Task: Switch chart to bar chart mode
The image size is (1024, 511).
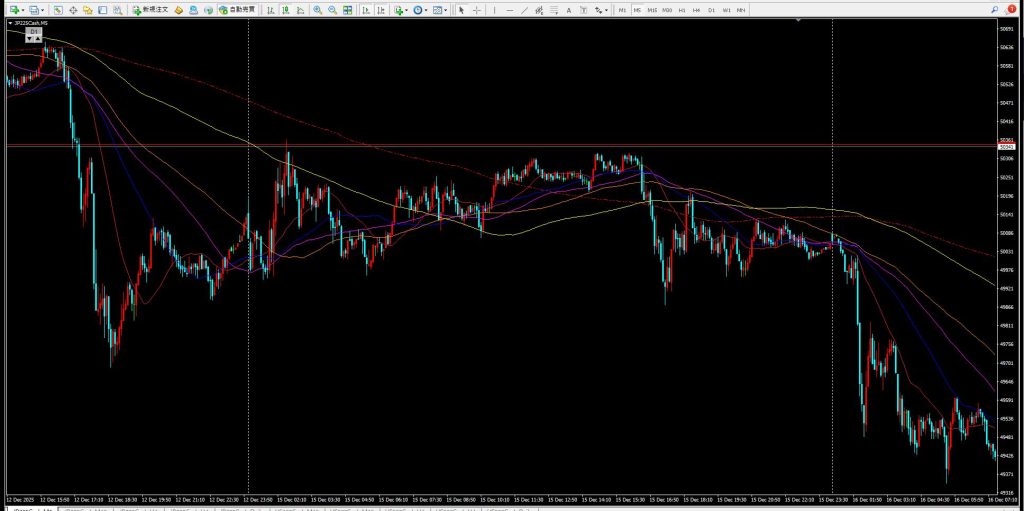Action: point(269,10)
